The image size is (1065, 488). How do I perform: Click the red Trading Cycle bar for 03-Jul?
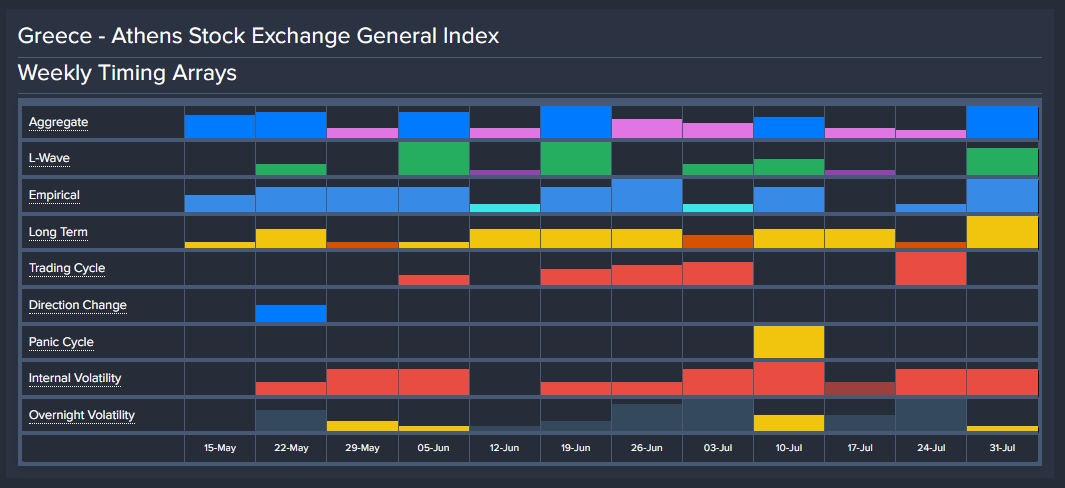[718, 273]
